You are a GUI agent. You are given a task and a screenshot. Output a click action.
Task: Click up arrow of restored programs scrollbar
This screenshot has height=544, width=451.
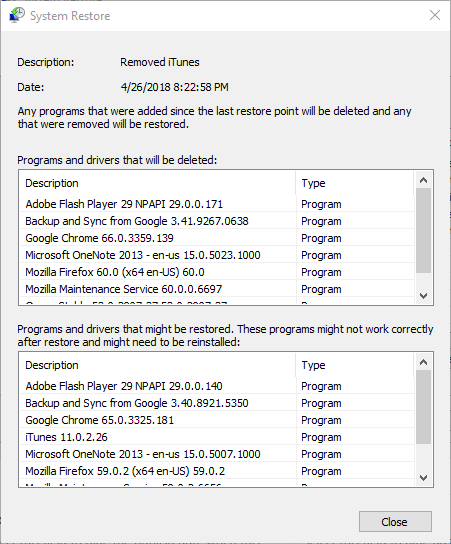pos(423,362)
